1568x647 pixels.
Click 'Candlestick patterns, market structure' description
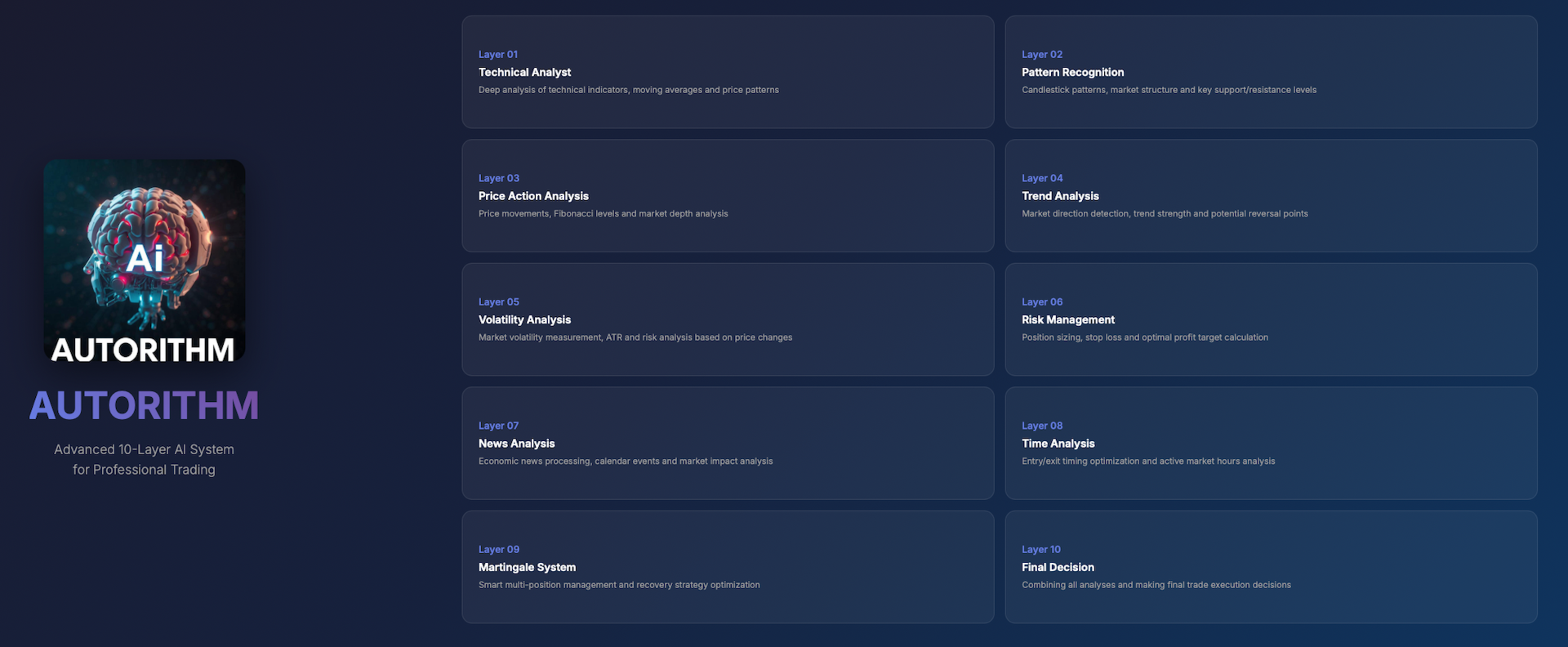[1169, 90]
